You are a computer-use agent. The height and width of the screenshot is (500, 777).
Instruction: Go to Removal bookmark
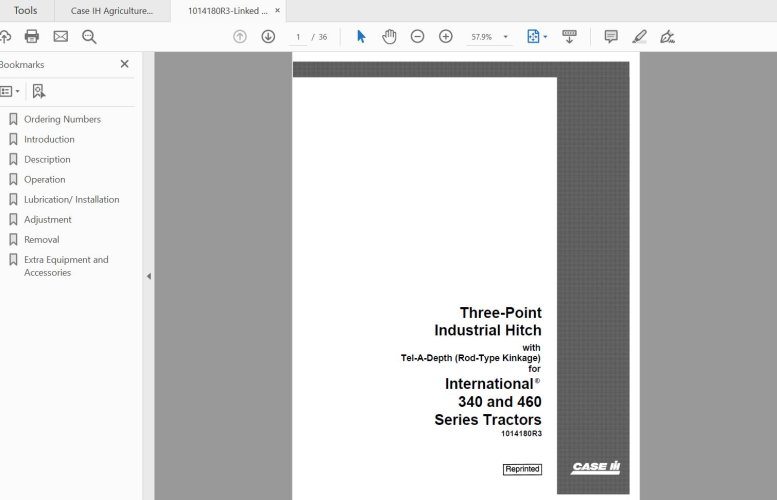click(42, 239)
